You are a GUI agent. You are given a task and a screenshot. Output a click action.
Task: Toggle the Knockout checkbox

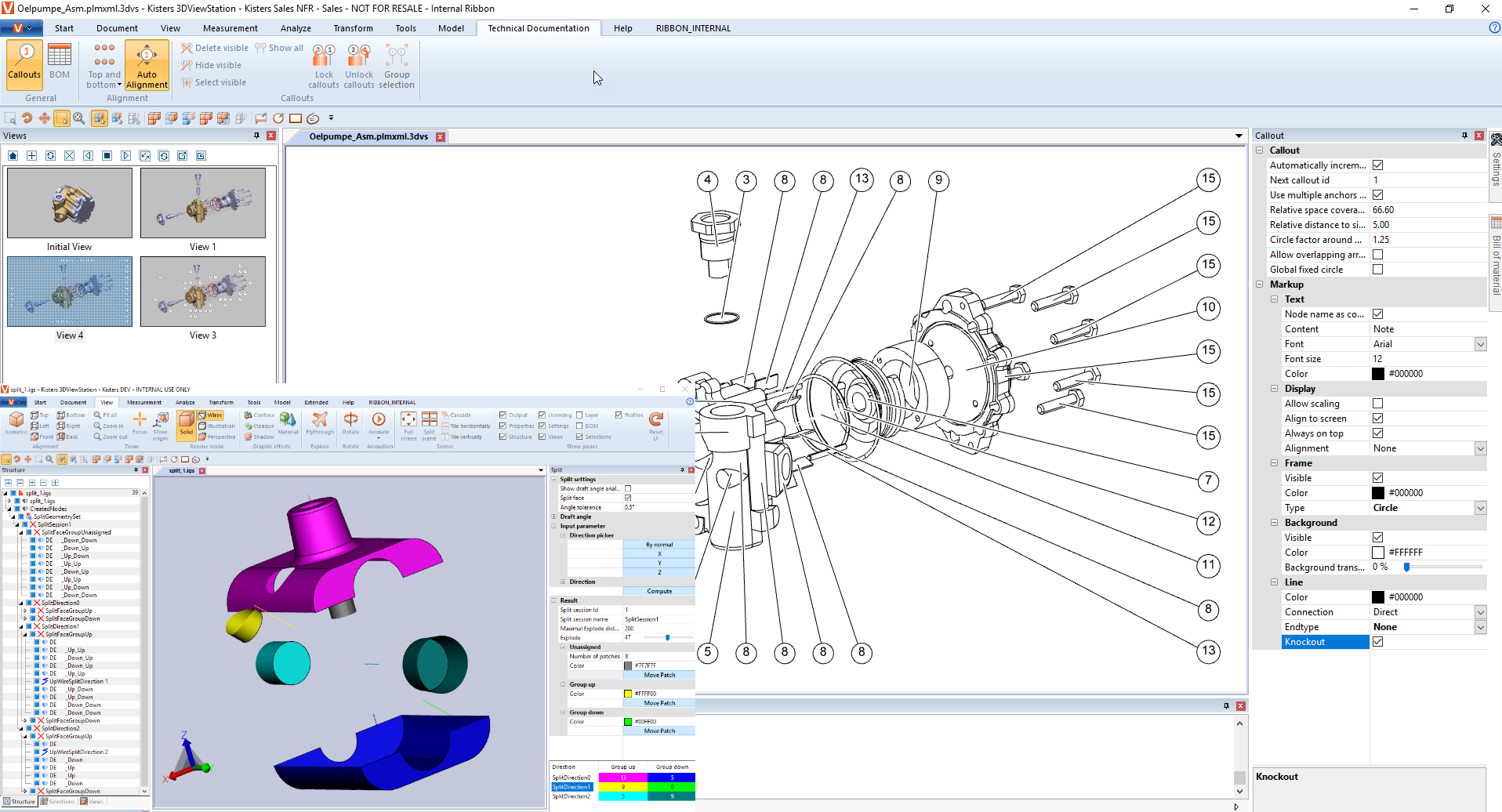click(x=1377, y=642)
